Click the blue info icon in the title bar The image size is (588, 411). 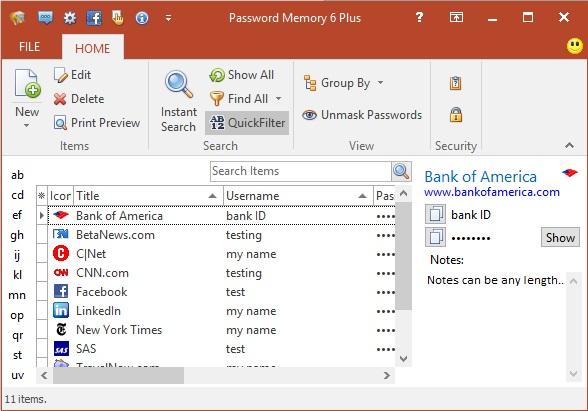coord(142,18)
